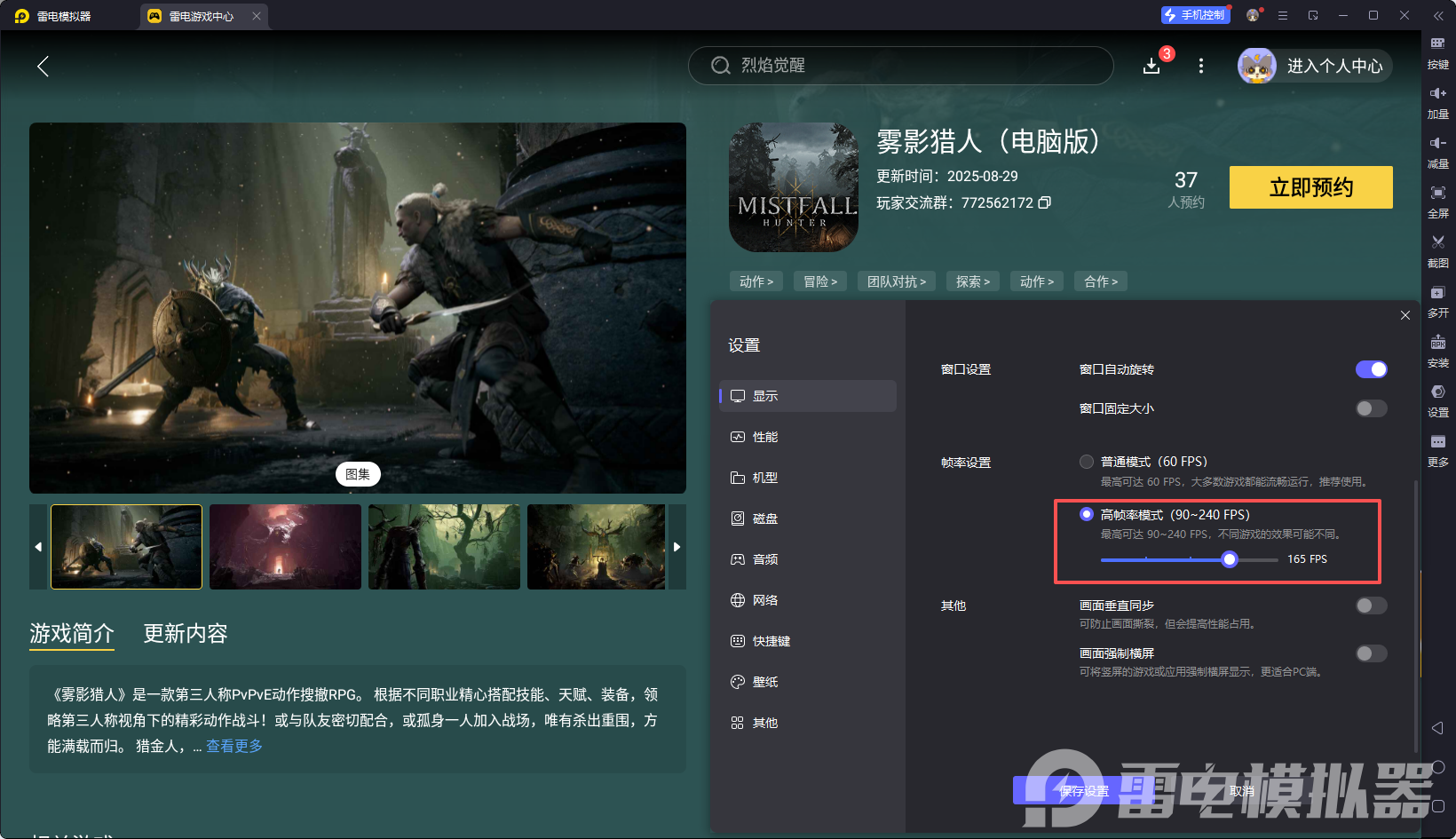Go back with the page back arrow

(43, 66)
